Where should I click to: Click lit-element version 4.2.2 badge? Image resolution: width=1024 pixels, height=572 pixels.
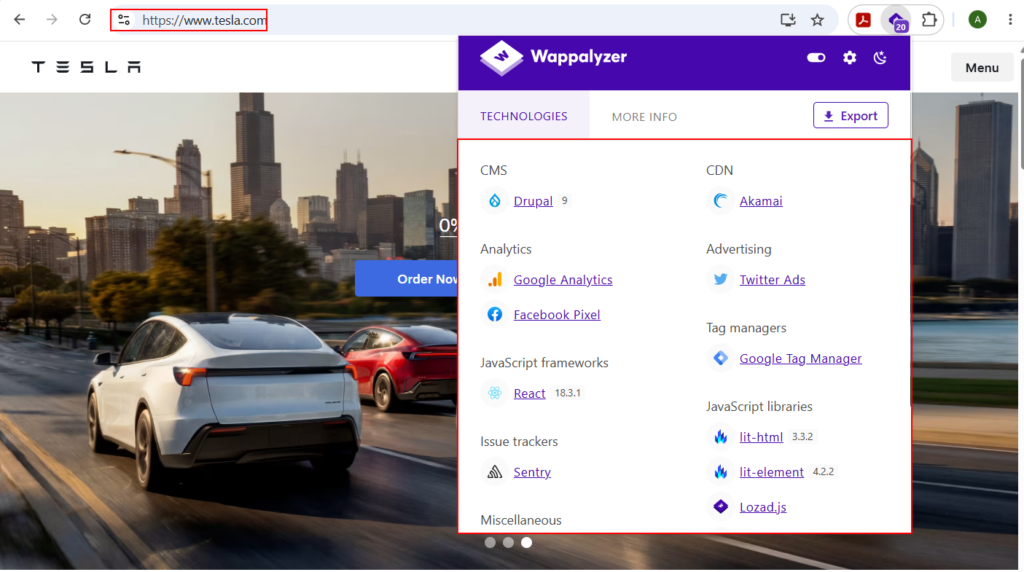[x=823, y=471]
